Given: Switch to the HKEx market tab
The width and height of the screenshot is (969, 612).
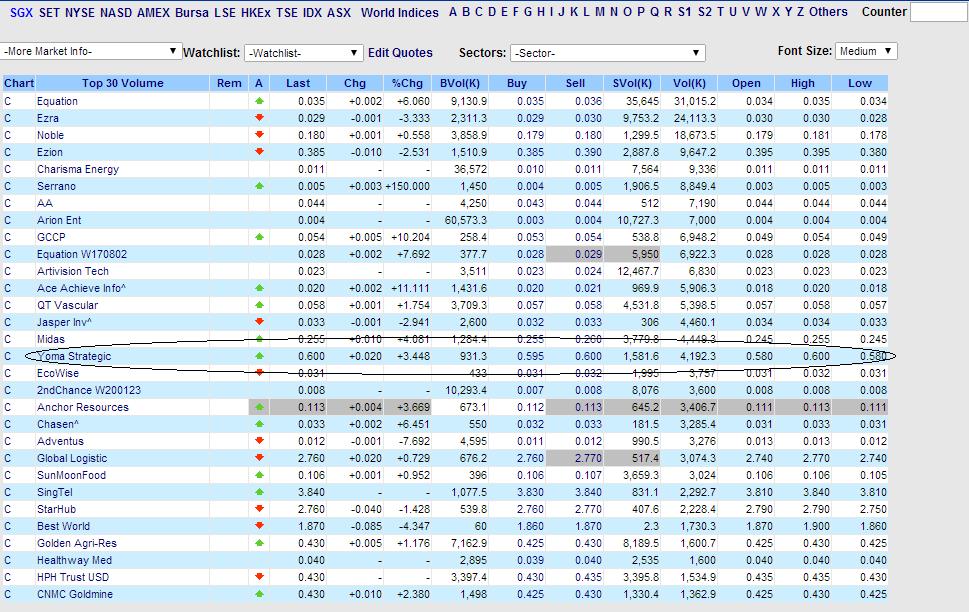Looking at the screenshot, I should [x=256, y=12].
